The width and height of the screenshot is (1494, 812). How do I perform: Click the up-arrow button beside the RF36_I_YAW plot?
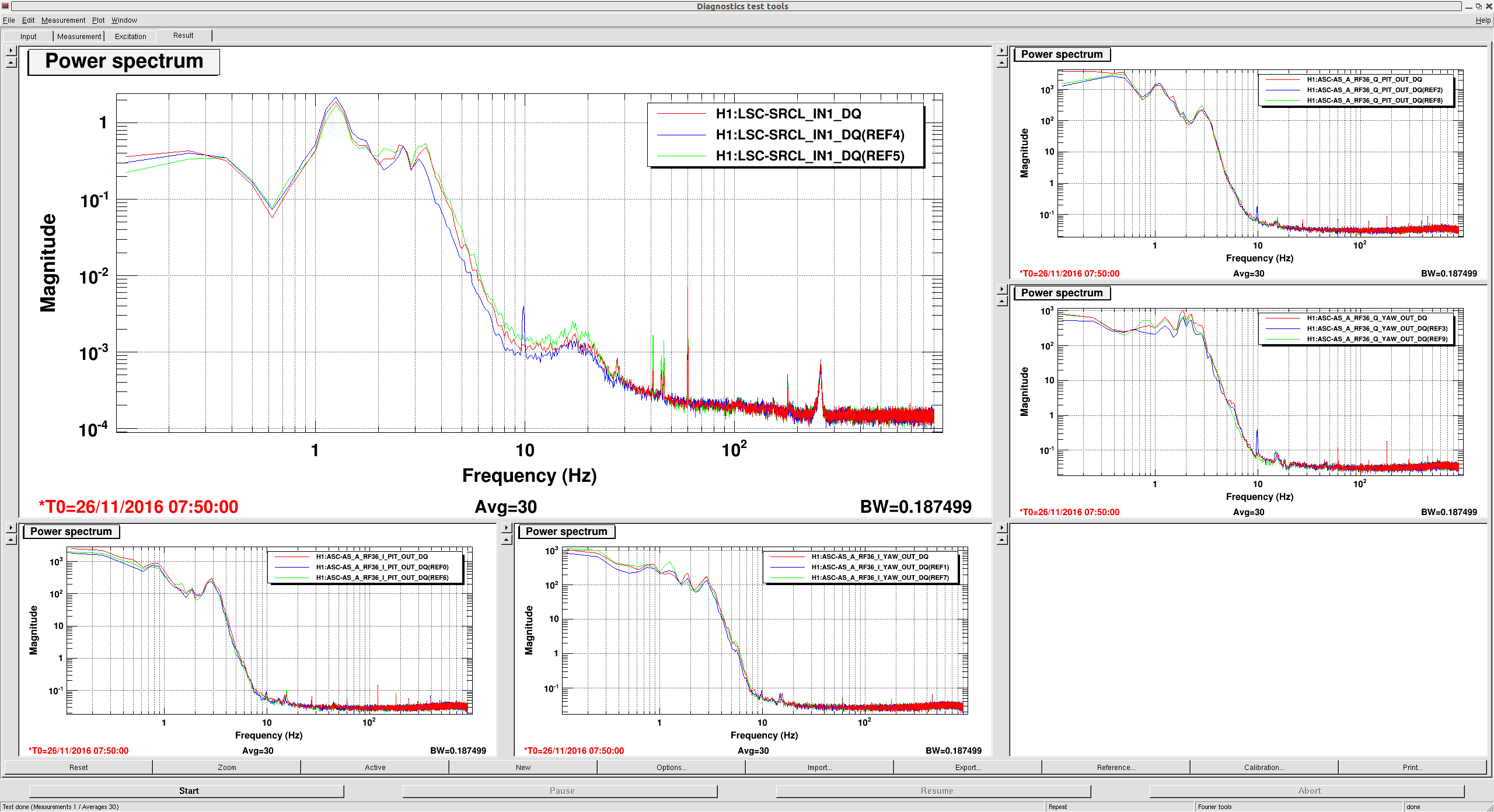[507, 540]
